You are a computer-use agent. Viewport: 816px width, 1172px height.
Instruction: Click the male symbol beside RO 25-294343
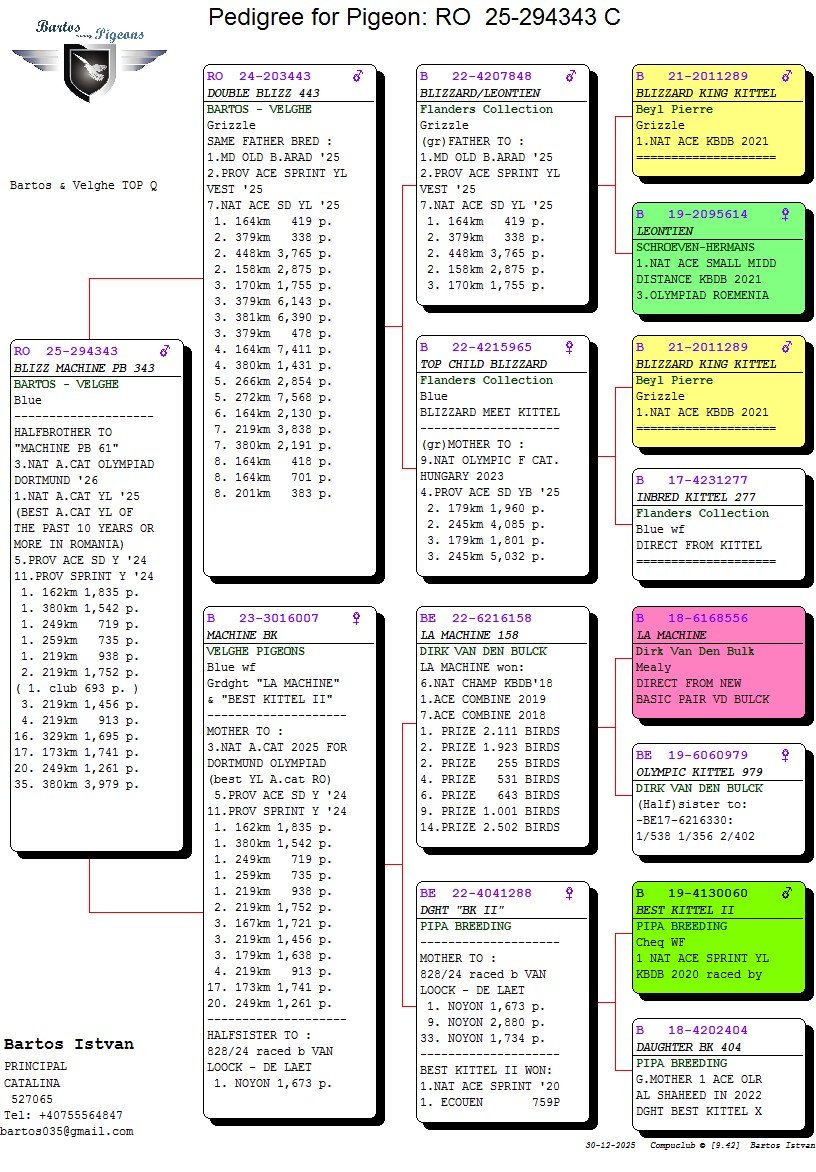[165, 351]
